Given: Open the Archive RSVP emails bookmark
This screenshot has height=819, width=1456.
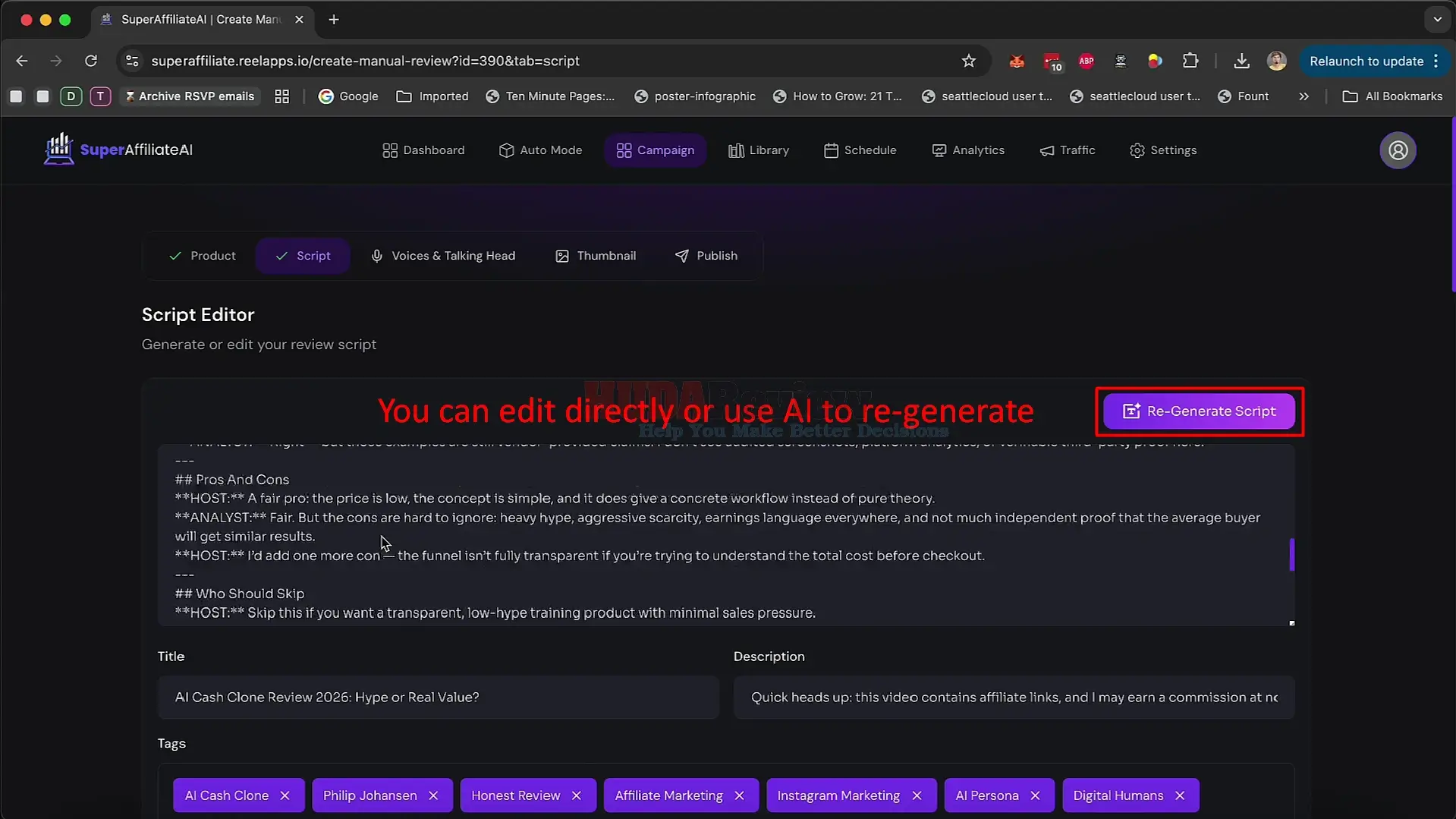Looking at the screenshot, I should click(190, 96).
